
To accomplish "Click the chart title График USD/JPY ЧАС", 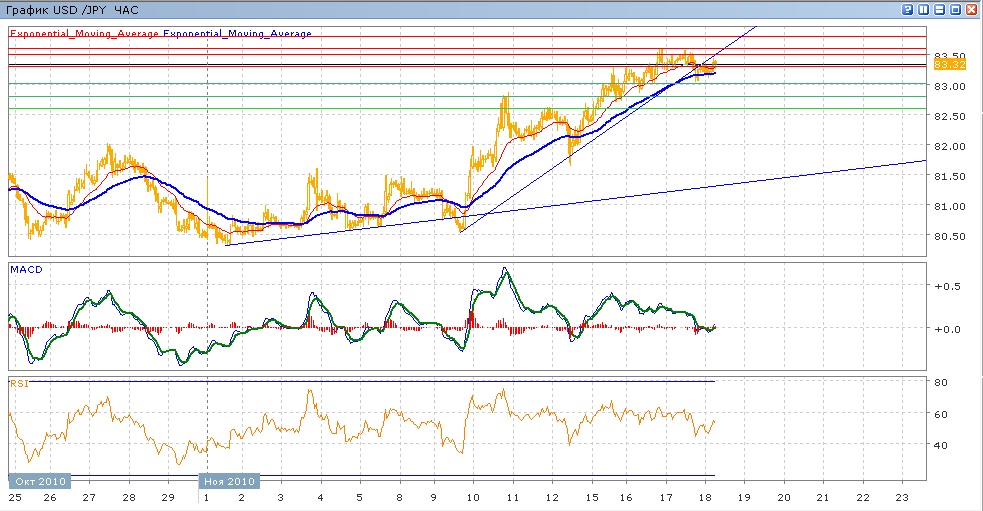I will [73, 9].
